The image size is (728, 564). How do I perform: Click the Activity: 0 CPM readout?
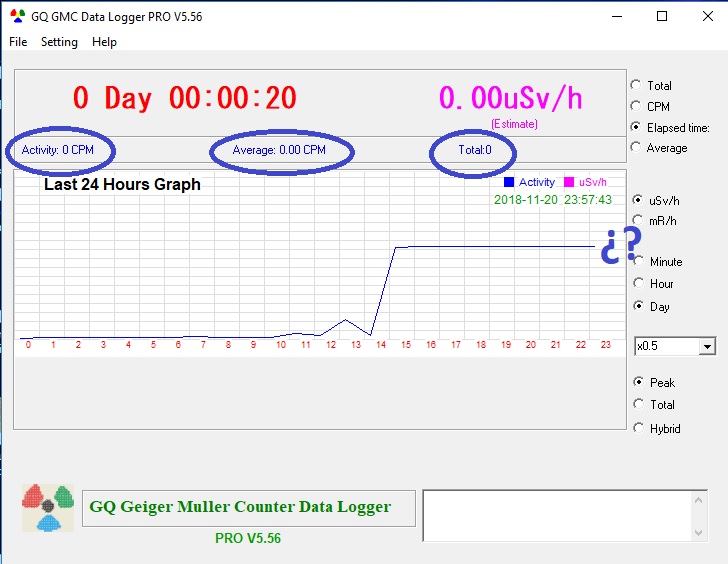58,150
